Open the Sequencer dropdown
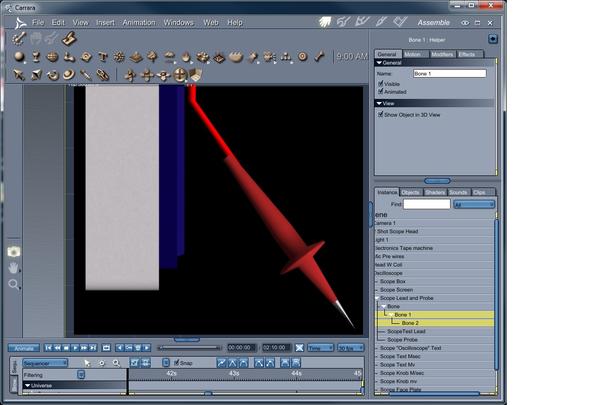 45,363
